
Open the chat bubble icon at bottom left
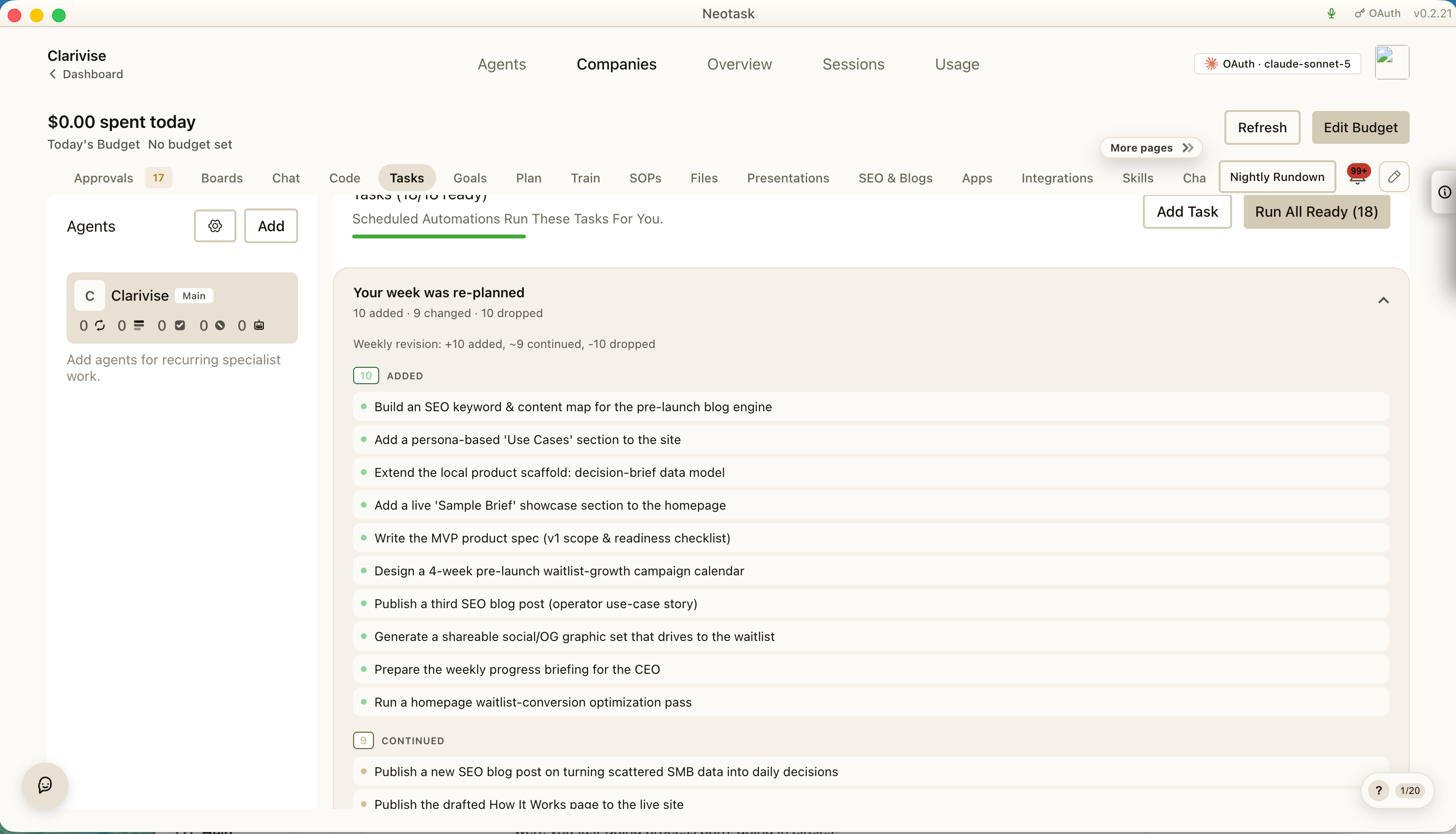point(45,785)
